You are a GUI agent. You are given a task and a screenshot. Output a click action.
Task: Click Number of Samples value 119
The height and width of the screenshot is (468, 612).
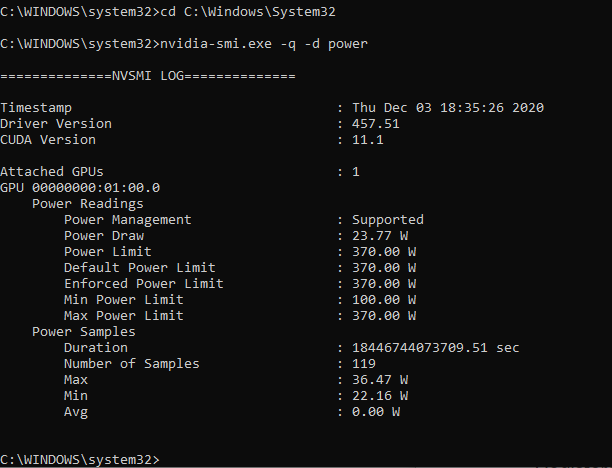[364, 364]
